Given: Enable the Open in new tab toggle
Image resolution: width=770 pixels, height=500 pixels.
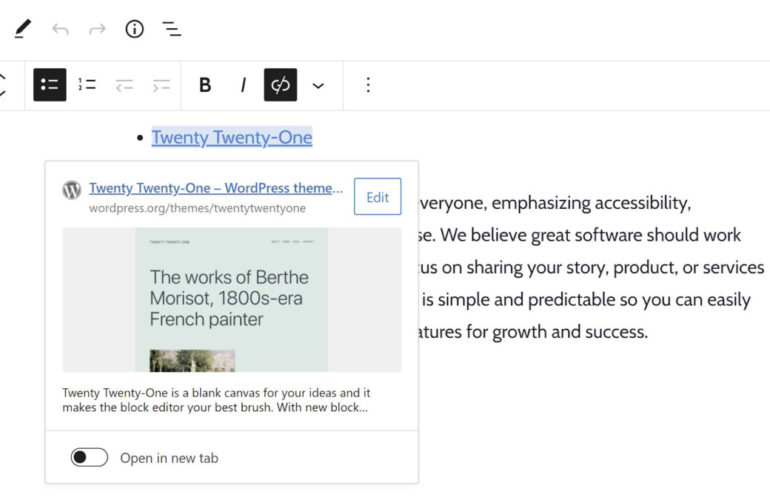Looking at the screenshot, I should (89, 457).
